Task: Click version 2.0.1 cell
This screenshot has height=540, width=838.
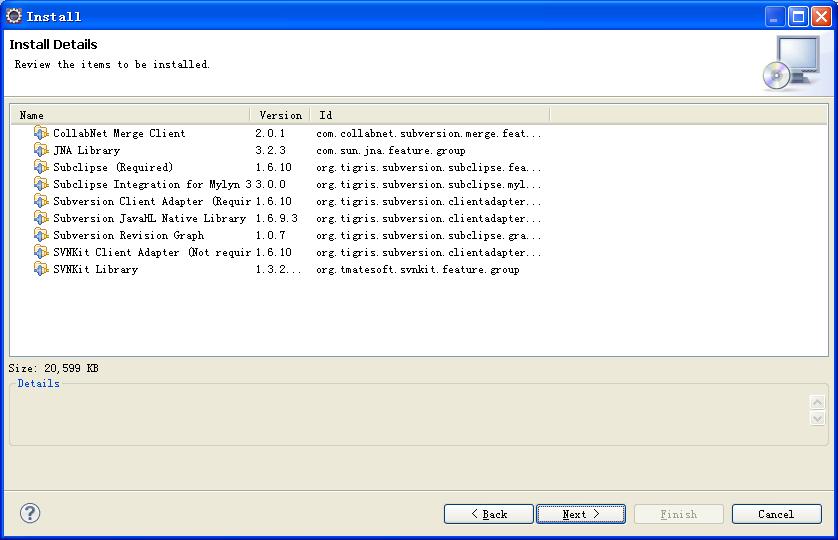Action: tap(270, 133)
